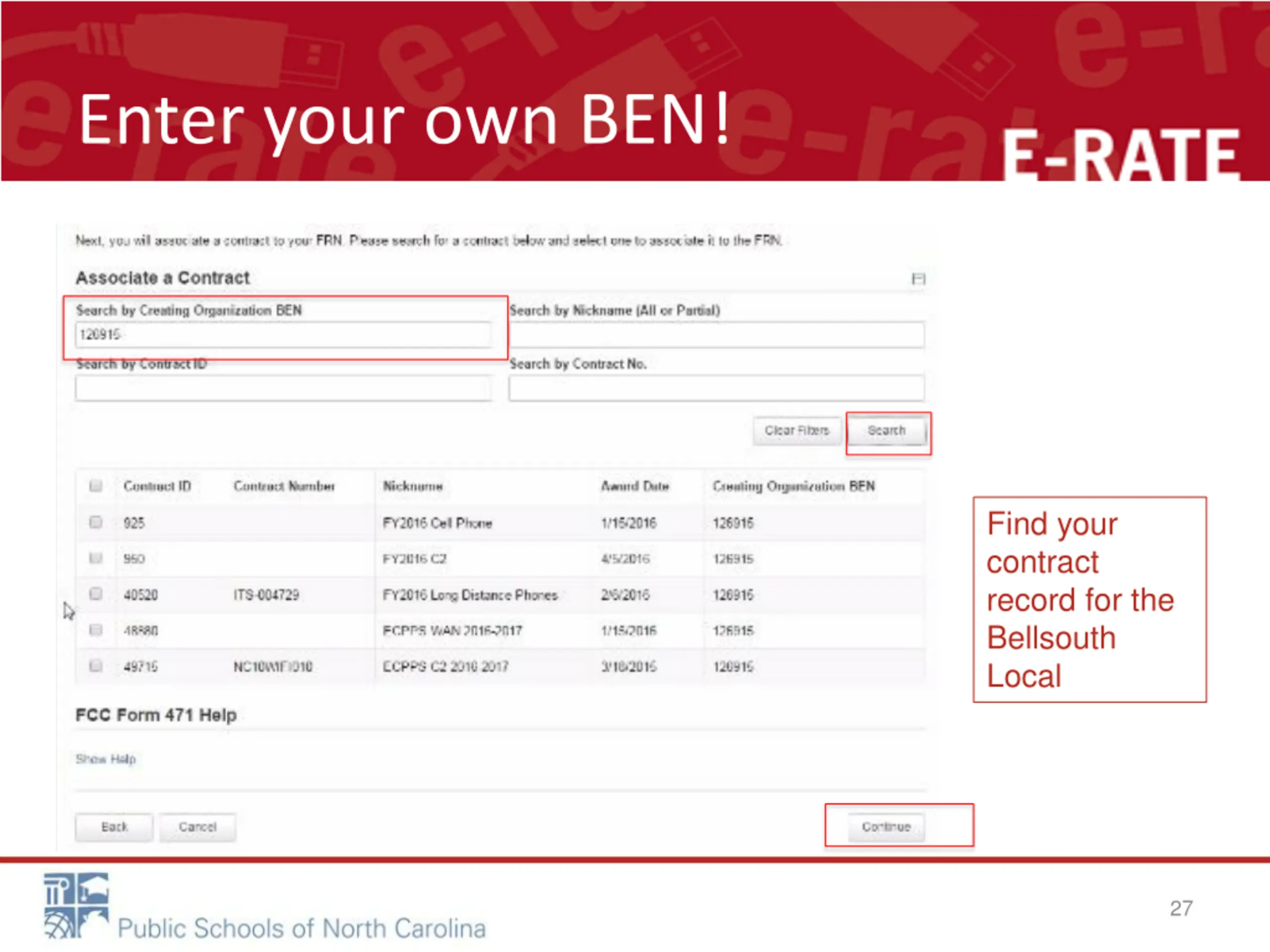Click the Cancel button

[x=197, y=827]
